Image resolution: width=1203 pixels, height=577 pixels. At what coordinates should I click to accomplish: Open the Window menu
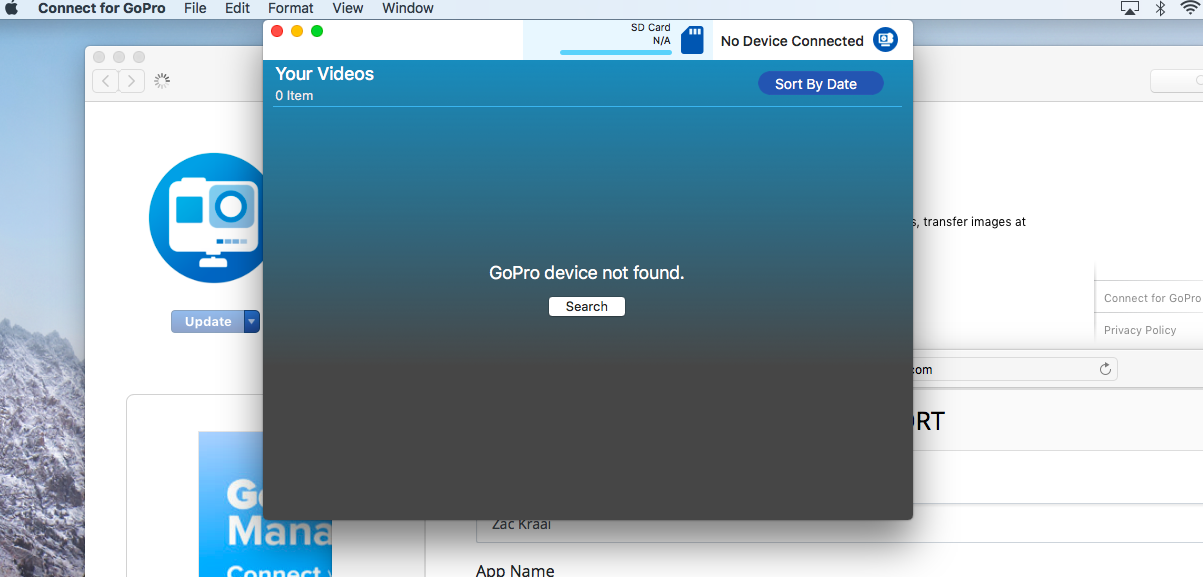click(408, 8)
